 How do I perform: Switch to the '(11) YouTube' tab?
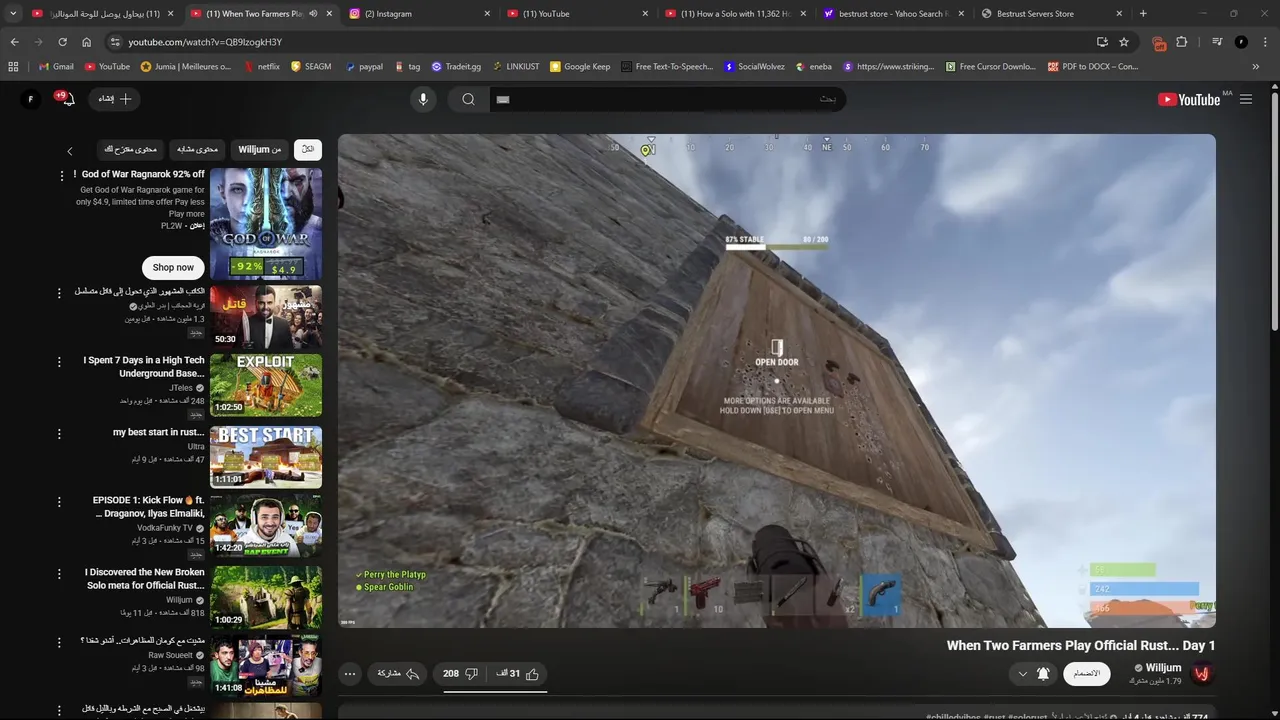tap(577, 14)
